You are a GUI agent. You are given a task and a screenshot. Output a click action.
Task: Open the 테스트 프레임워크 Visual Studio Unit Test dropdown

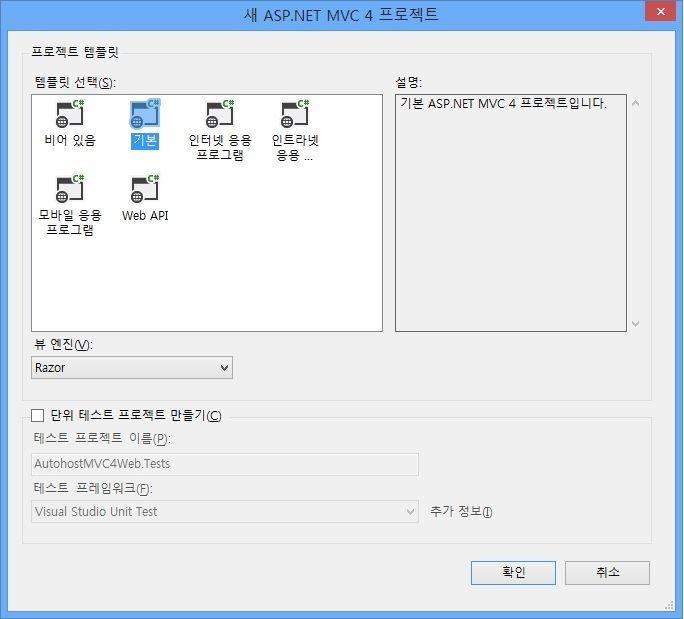tap(225, 511)
